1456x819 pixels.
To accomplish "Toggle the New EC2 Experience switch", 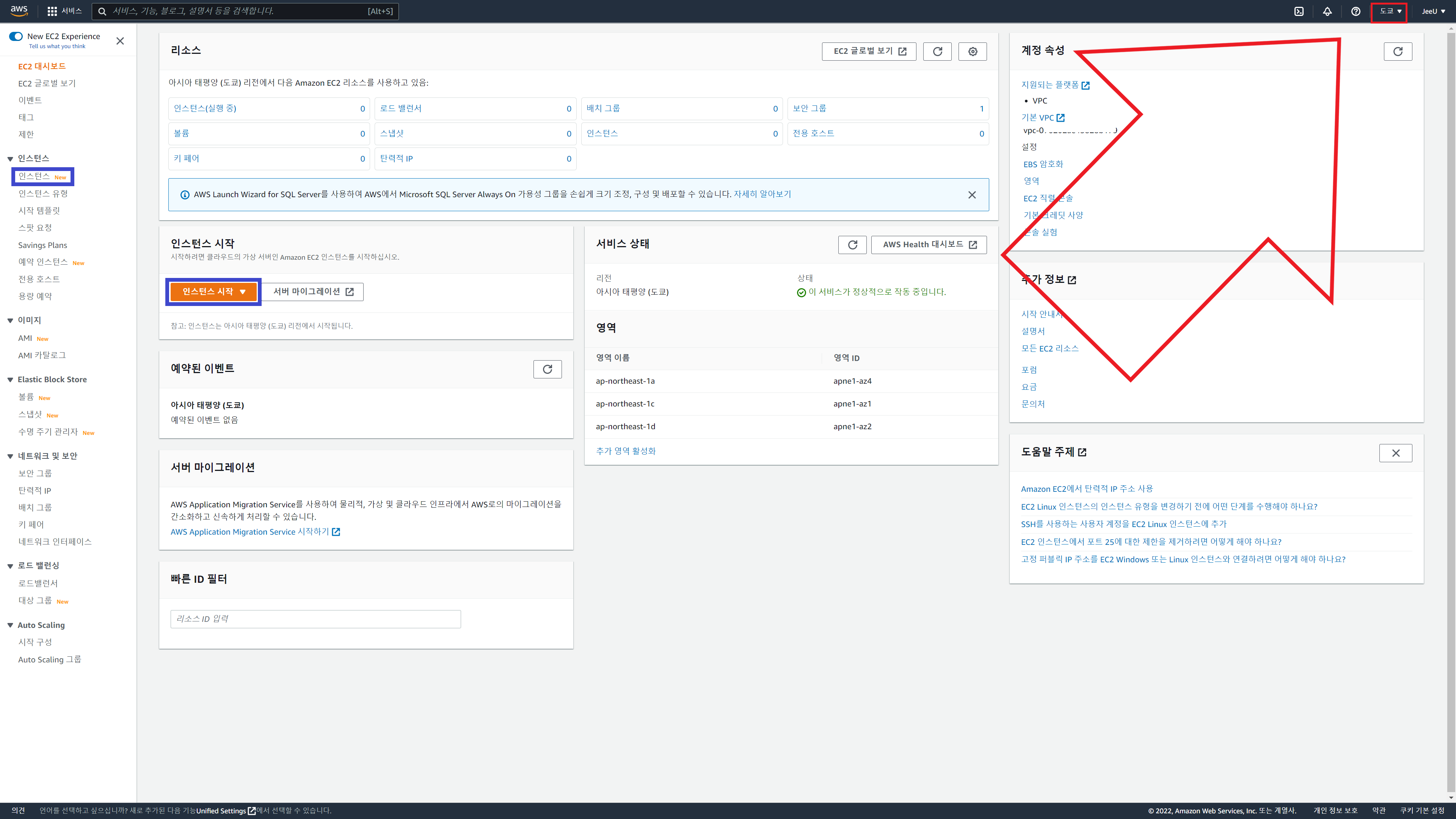I will click(x=16, y=36).
